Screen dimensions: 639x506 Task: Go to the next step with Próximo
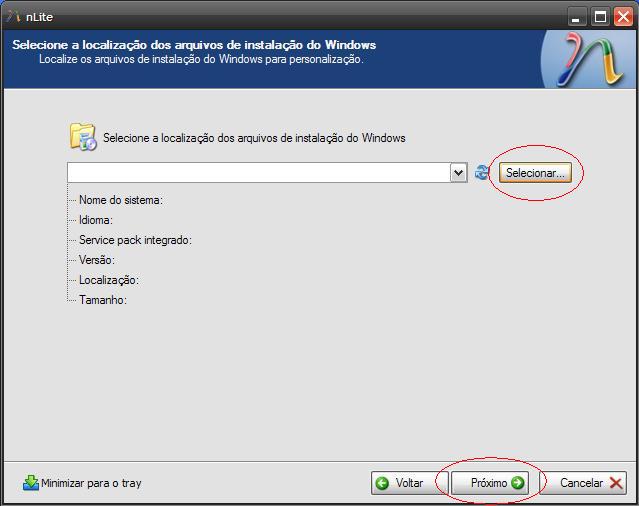tap(490, 483)
